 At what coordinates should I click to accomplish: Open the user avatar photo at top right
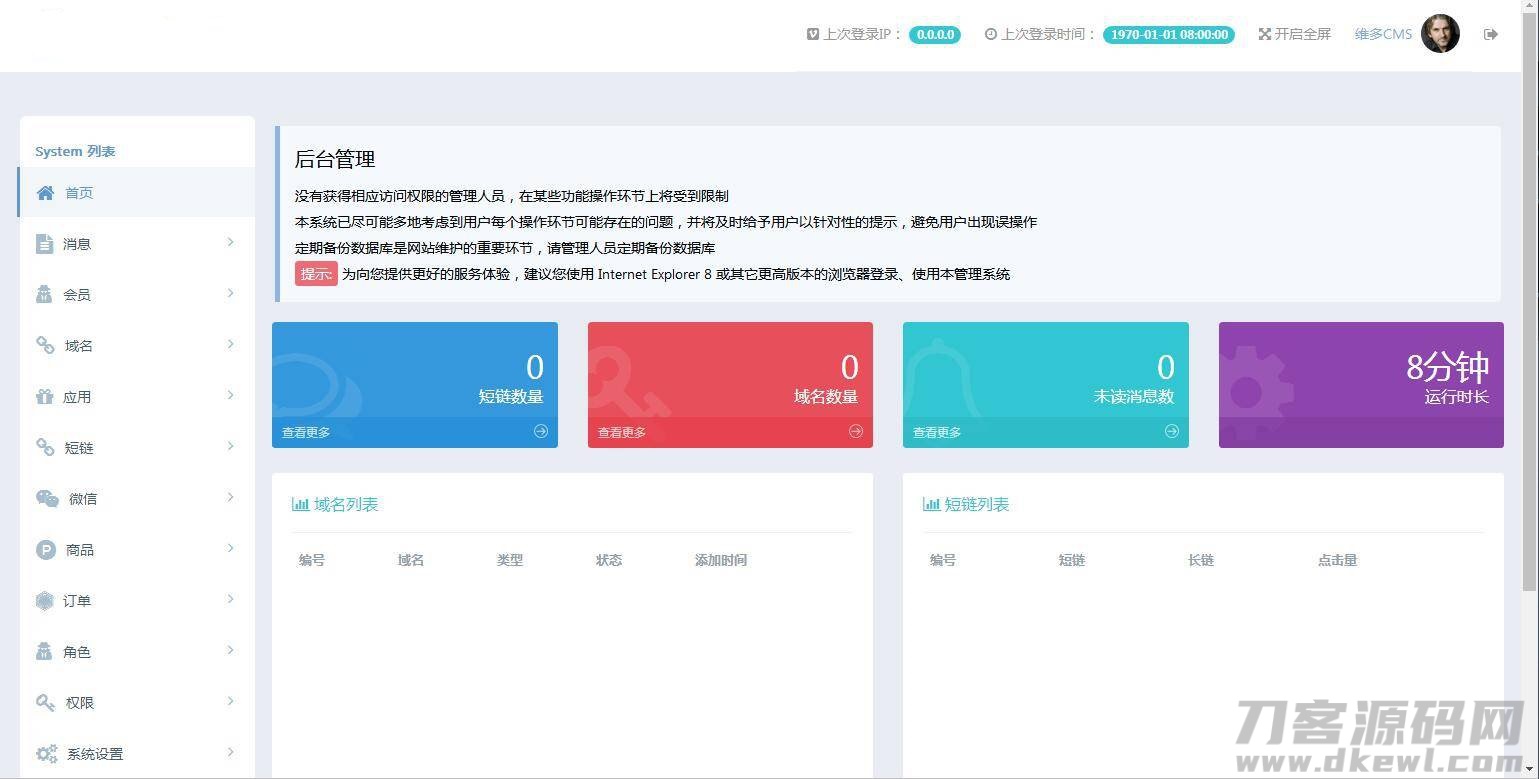click(x=1440, y=33)
